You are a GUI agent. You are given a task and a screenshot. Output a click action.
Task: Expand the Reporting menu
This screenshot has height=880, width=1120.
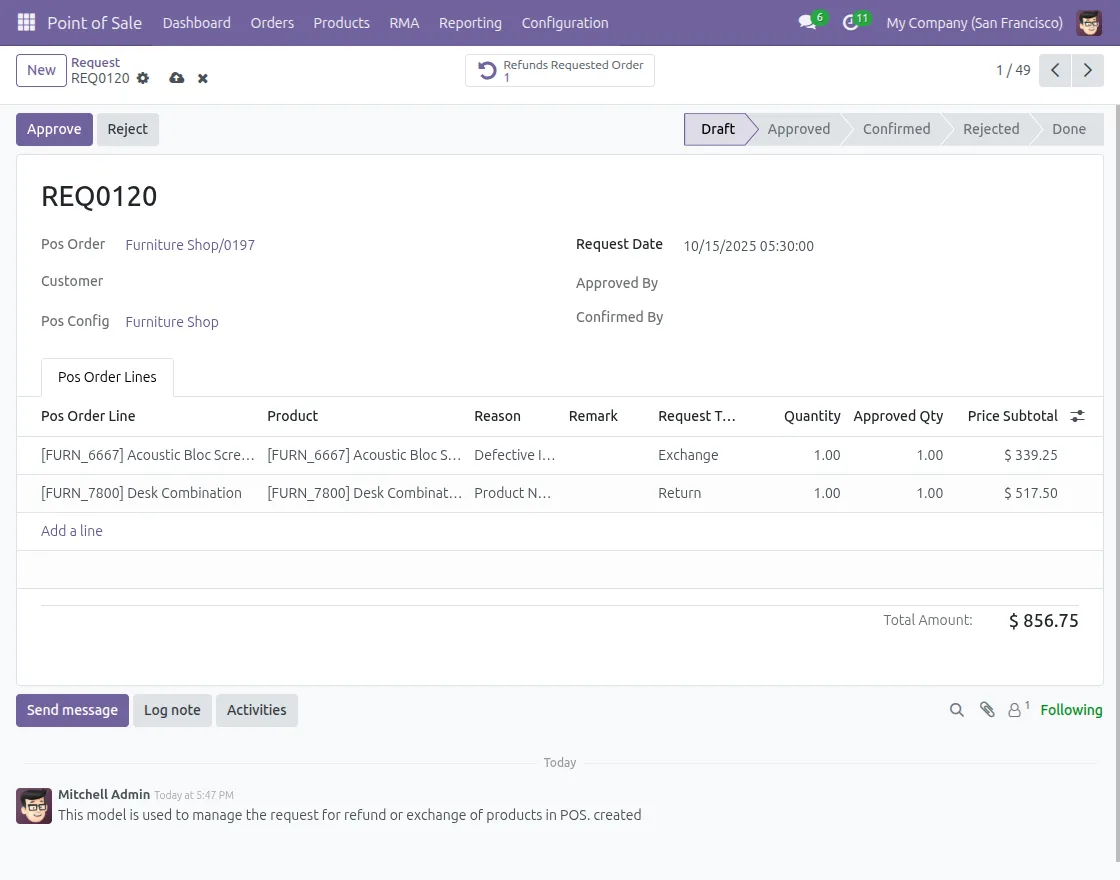pyautogui.click(x=470, y=22)
